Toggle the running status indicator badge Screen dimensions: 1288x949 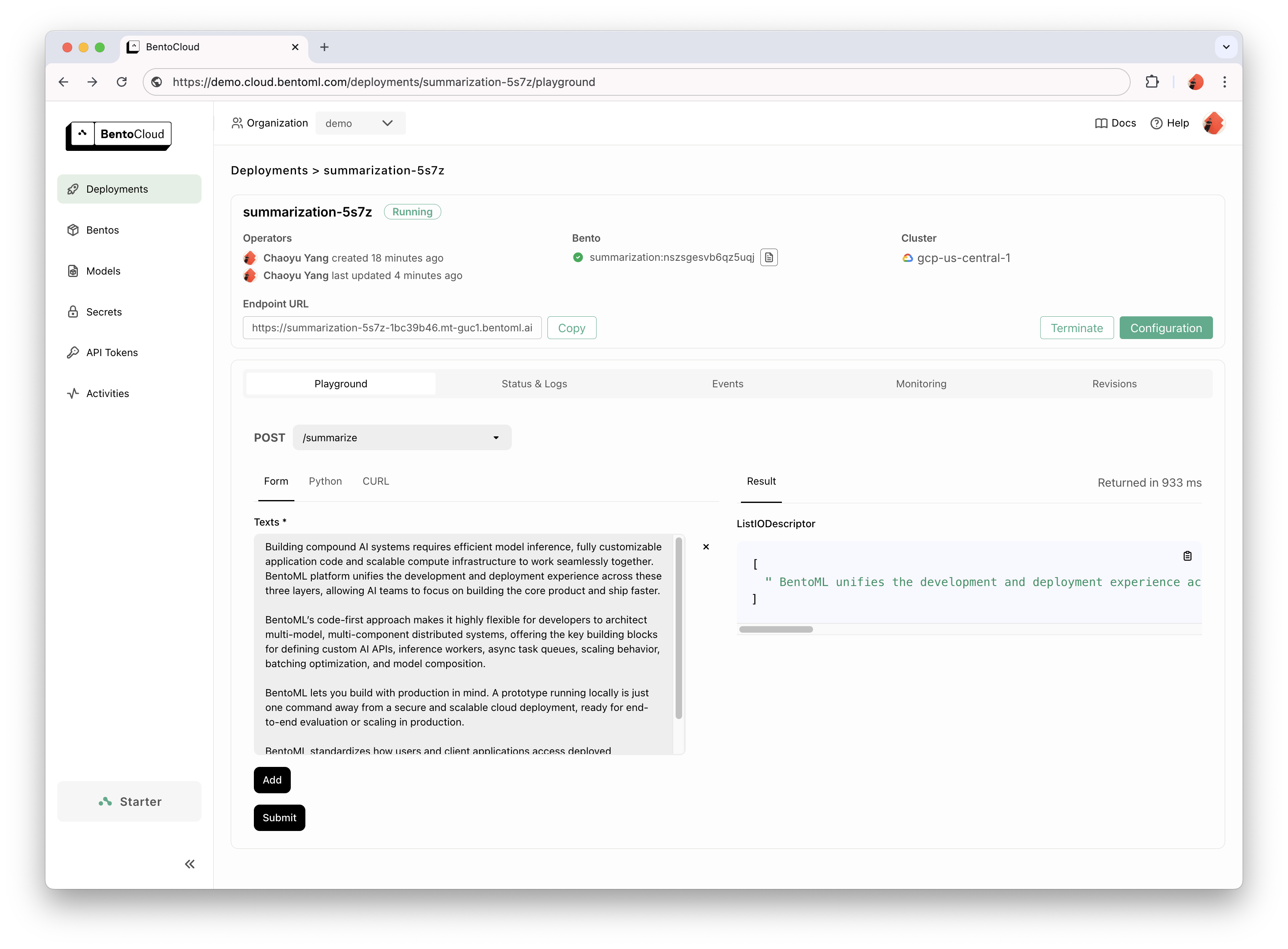[412, 211]
